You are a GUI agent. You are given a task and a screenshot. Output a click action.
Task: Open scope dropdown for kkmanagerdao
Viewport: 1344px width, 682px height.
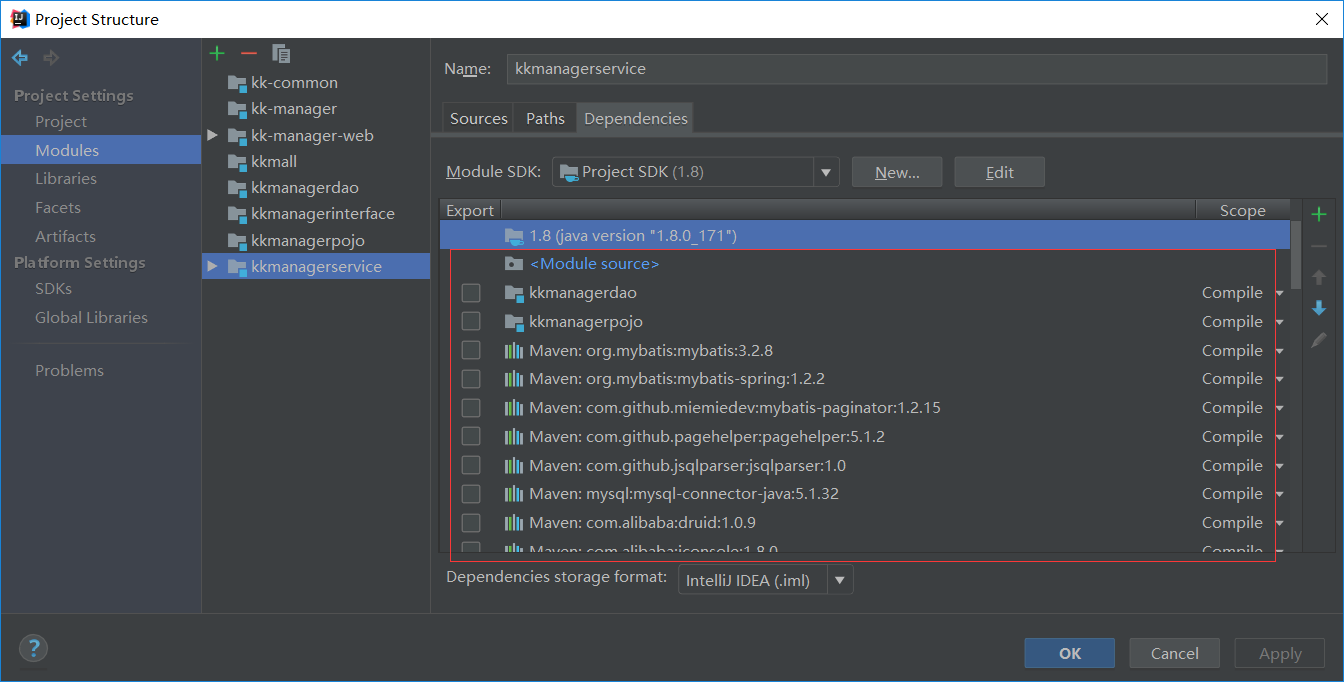(x=1279, y=294)
